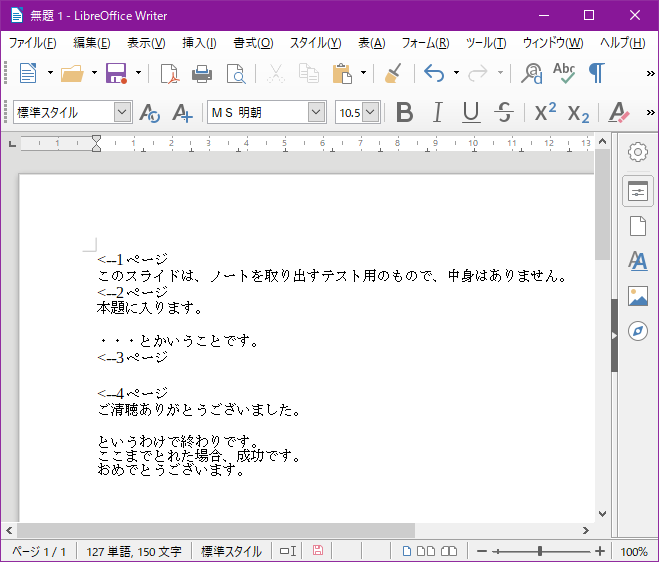
Task: Click the Clone Formatting paintbrush icon
Action: (393, 73)
